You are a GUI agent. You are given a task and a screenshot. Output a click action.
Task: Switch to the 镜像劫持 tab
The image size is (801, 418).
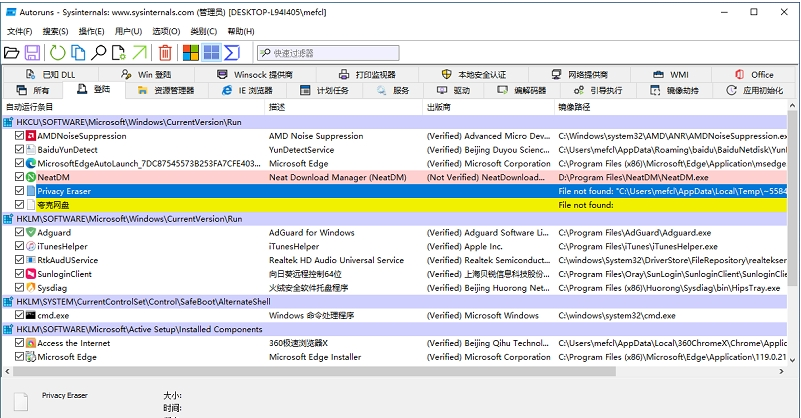(674, 90)
